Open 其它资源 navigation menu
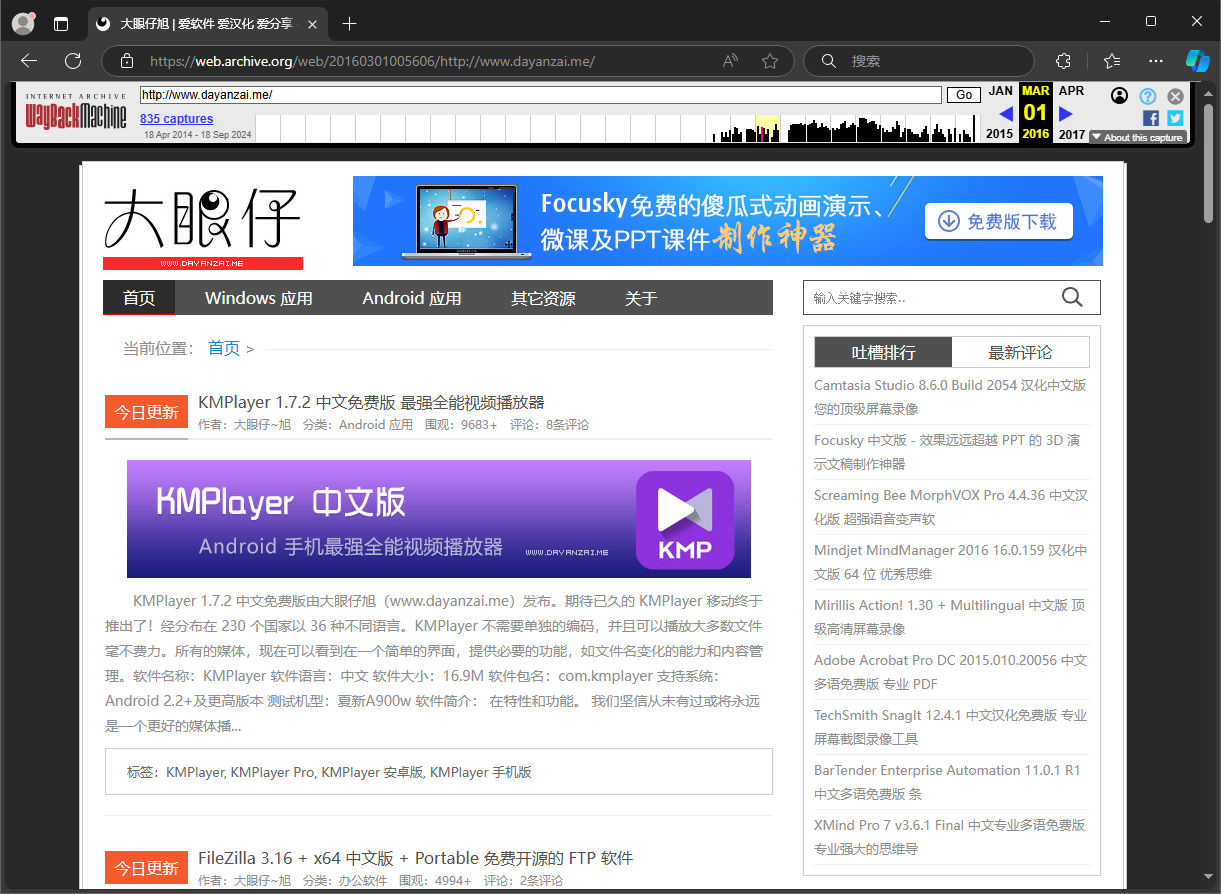Screen dimensions: 1221x894 pos(543,298)
